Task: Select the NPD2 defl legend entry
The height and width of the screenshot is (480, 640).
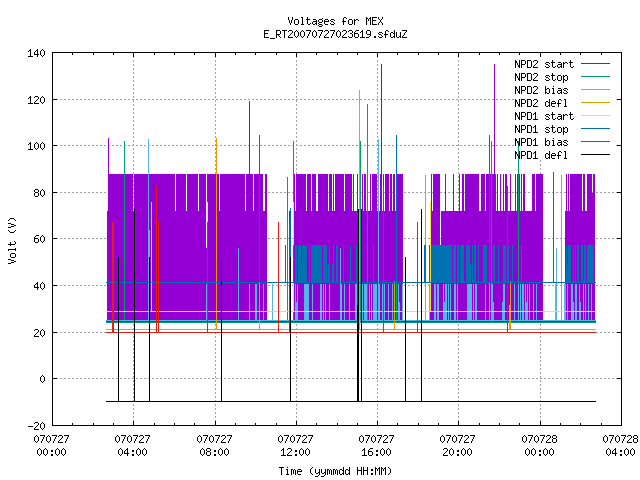Action: tap(541, 103)
